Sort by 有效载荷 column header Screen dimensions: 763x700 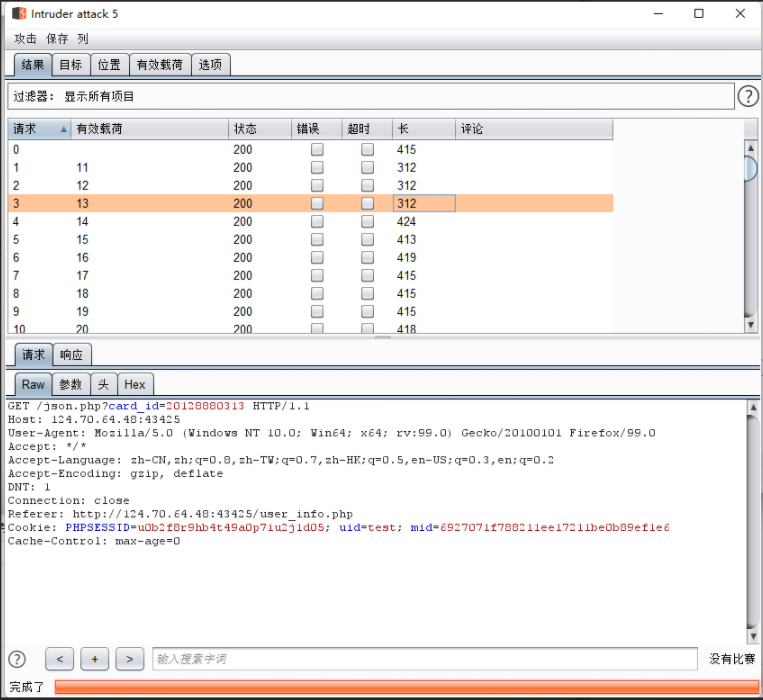coord(150,129)
